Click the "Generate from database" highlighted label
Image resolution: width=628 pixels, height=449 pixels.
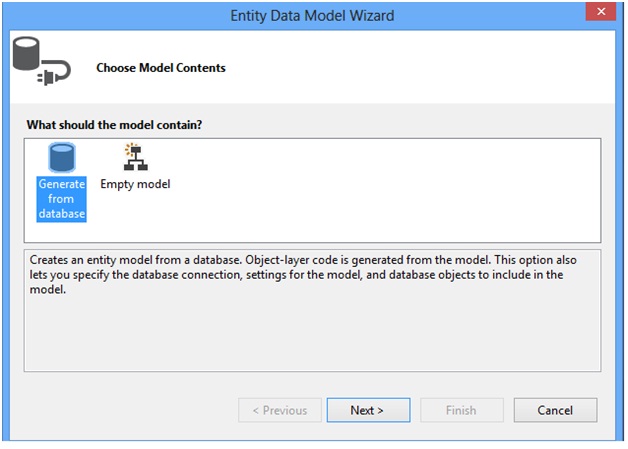[62, 198]
